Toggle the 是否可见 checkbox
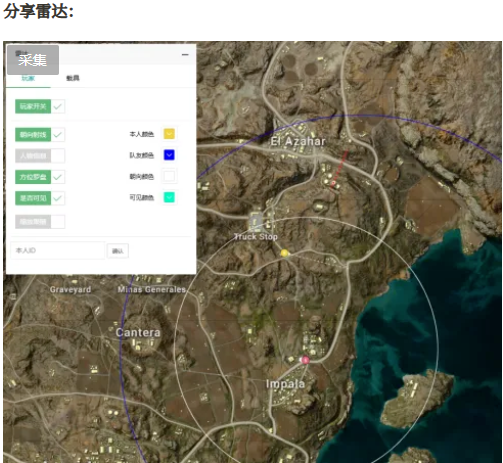 coord(58,198)
